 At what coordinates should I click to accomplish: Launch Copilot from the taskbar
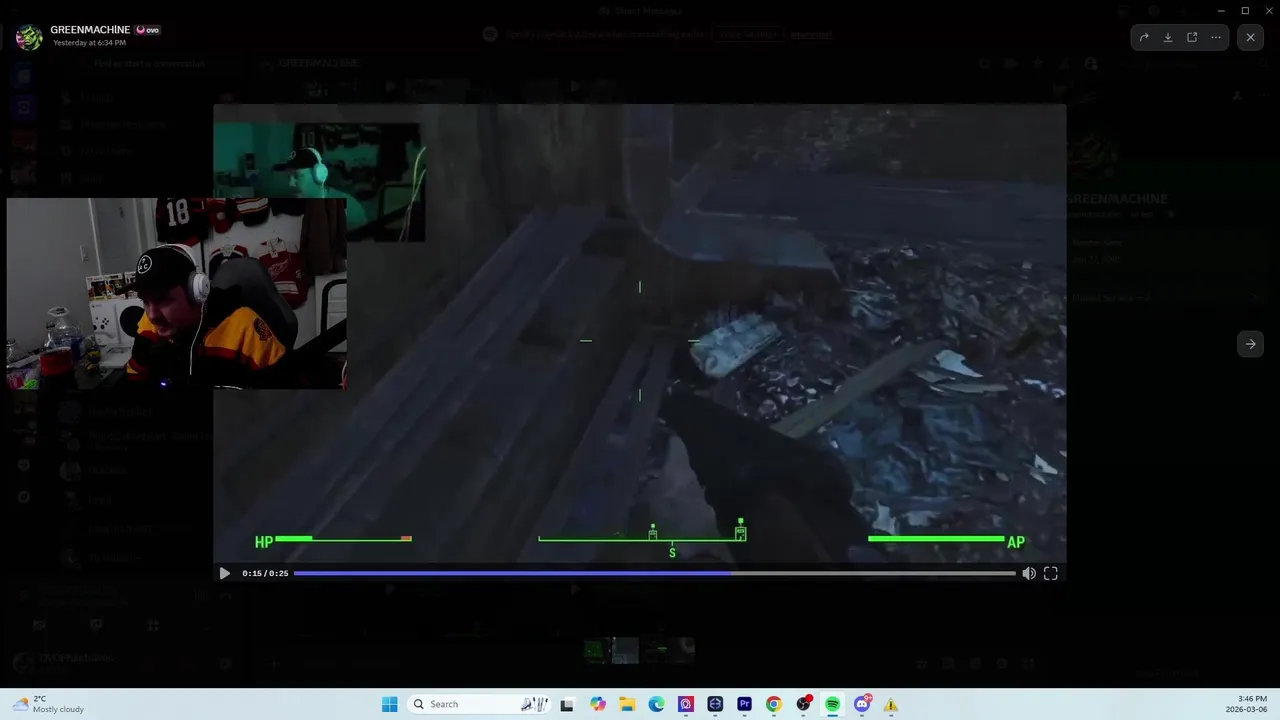coord(598,704)
